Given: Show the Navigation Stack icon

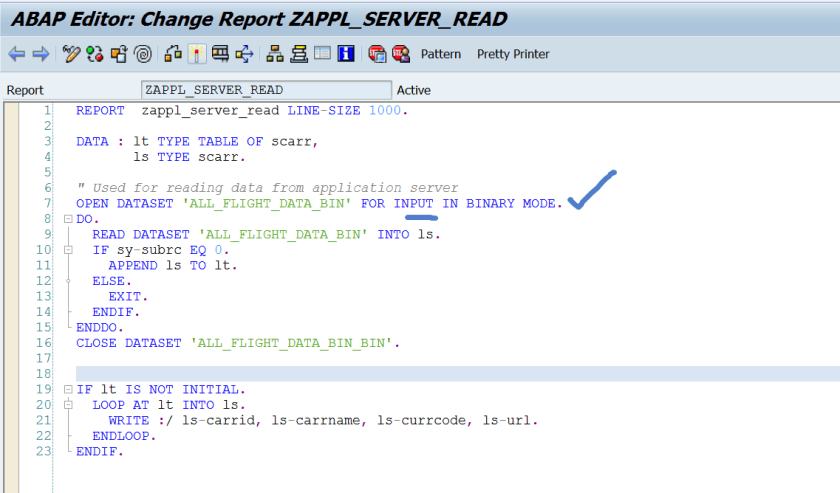Looking at the screenshot, I should (299, 54).
